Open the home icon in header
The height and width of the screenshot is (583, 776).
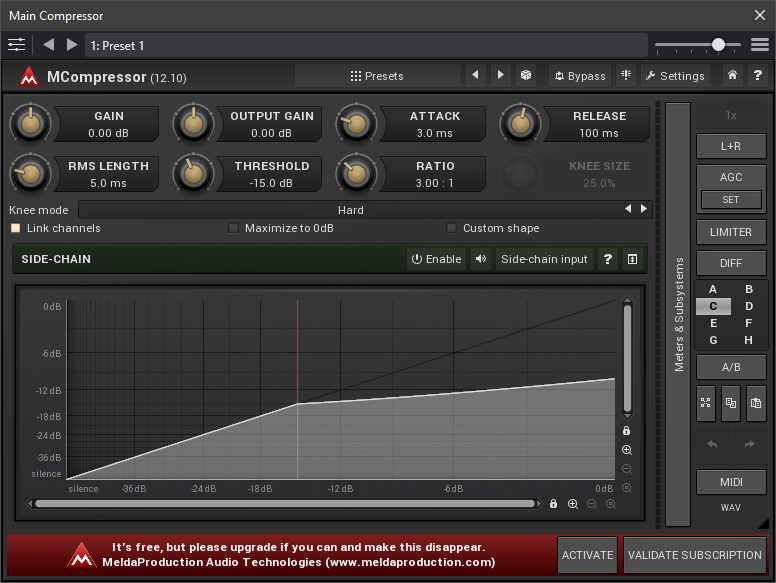click(732, 75)
